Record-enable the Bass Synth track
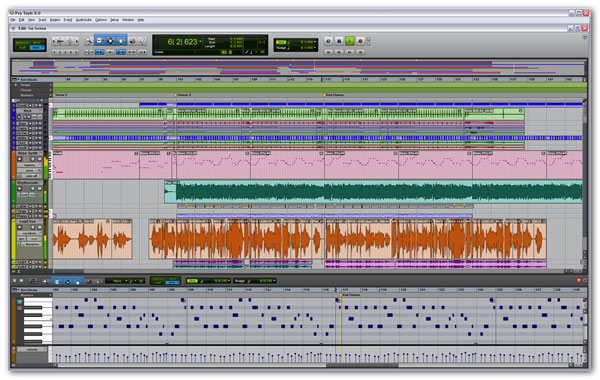Image resolution: width=600 pixels, height=380 pixels. pyautogui.click(x=20, y=159)
